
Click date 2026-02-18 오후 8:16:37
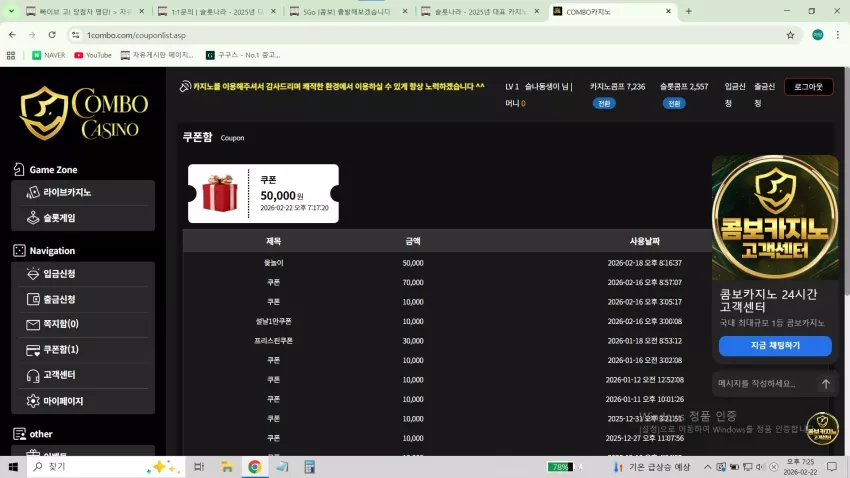coord(645,263)
